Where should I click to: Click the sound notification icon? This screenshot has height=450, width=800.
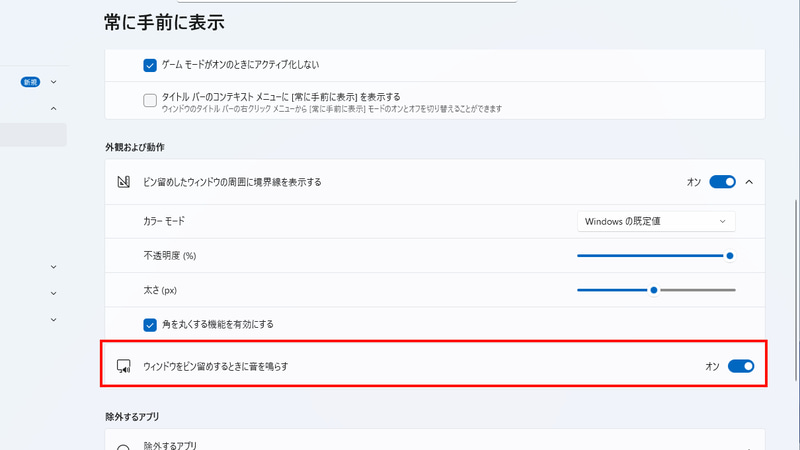coord(123,366)
